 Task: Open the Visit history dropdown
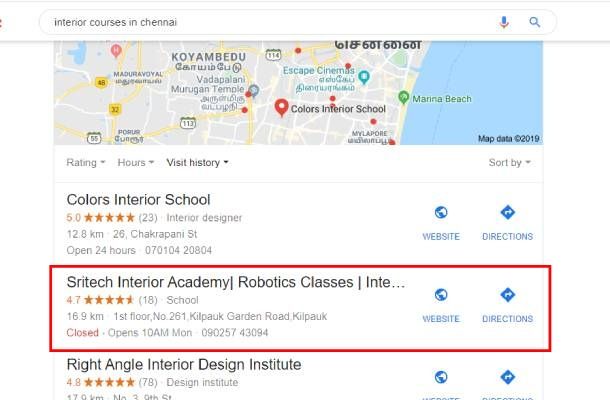pyautogui.click(x=197, y=162)
